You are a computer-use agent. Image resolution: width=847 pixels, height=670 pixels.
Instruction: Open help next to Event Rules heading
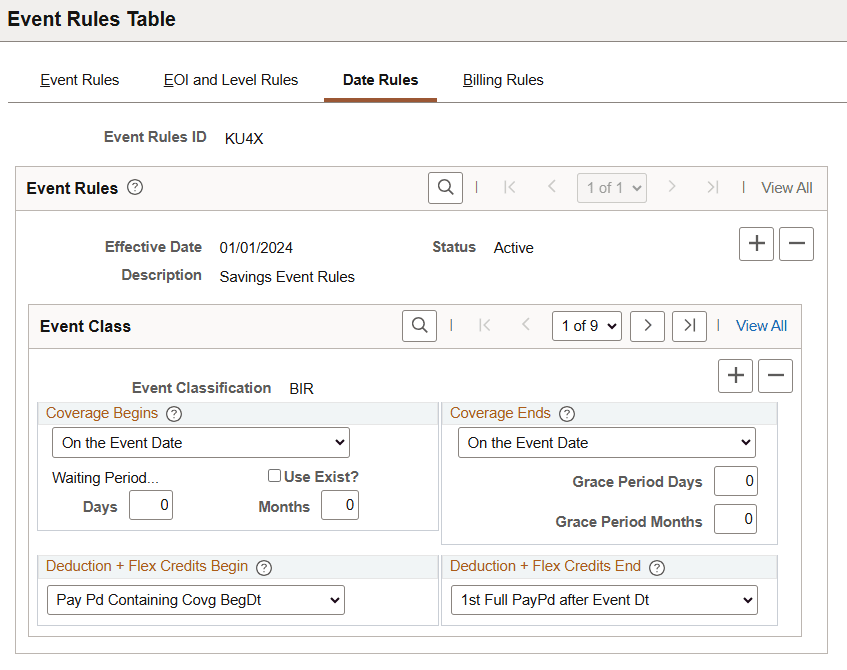pyautogui.click(x=136, y=187)
